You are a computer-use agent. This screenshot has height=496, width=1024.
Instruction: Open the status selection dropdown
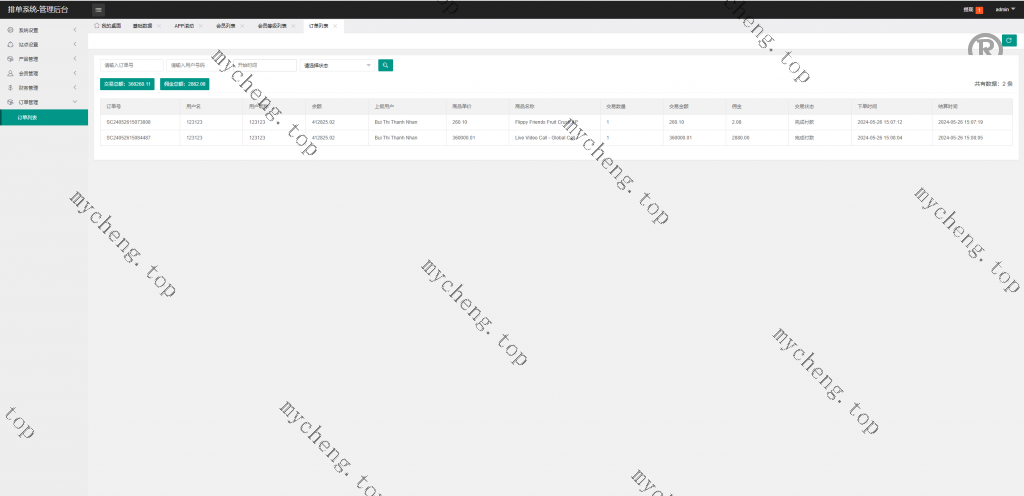[x=338, y=65]
